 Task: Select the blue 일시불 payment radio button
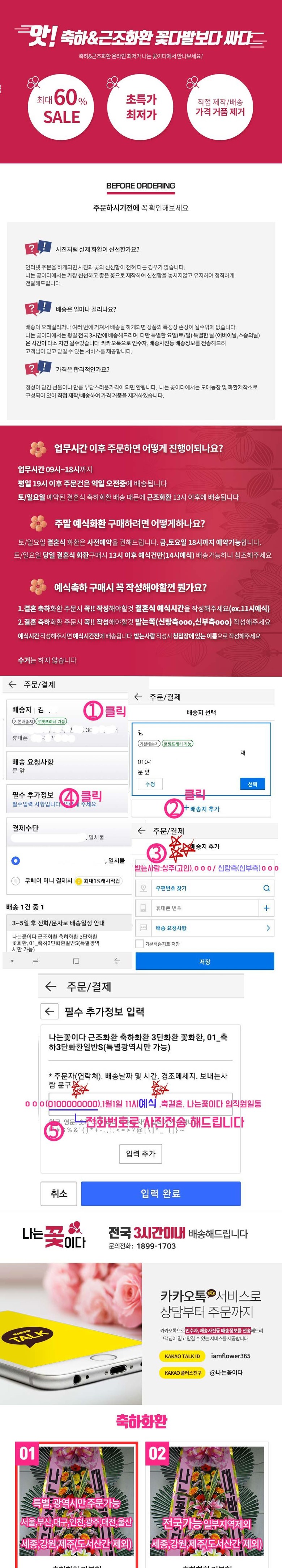point(16,861)
